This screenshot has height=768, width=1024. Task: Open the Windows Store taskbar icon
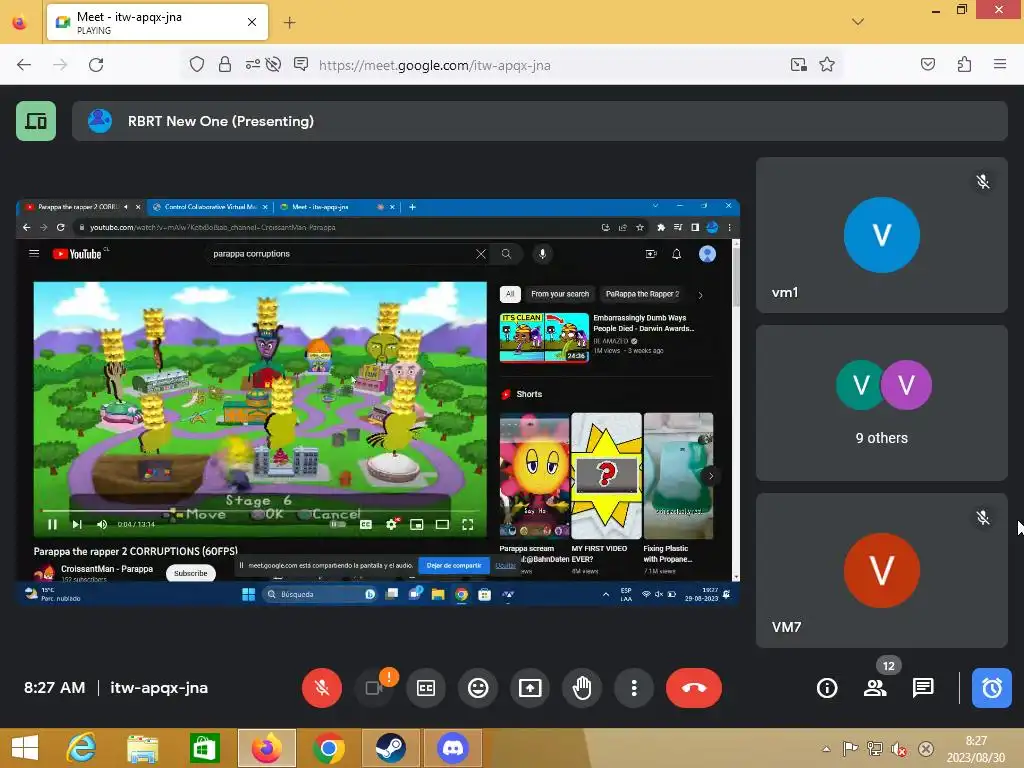pyautogui.click(x=204, y=748)
